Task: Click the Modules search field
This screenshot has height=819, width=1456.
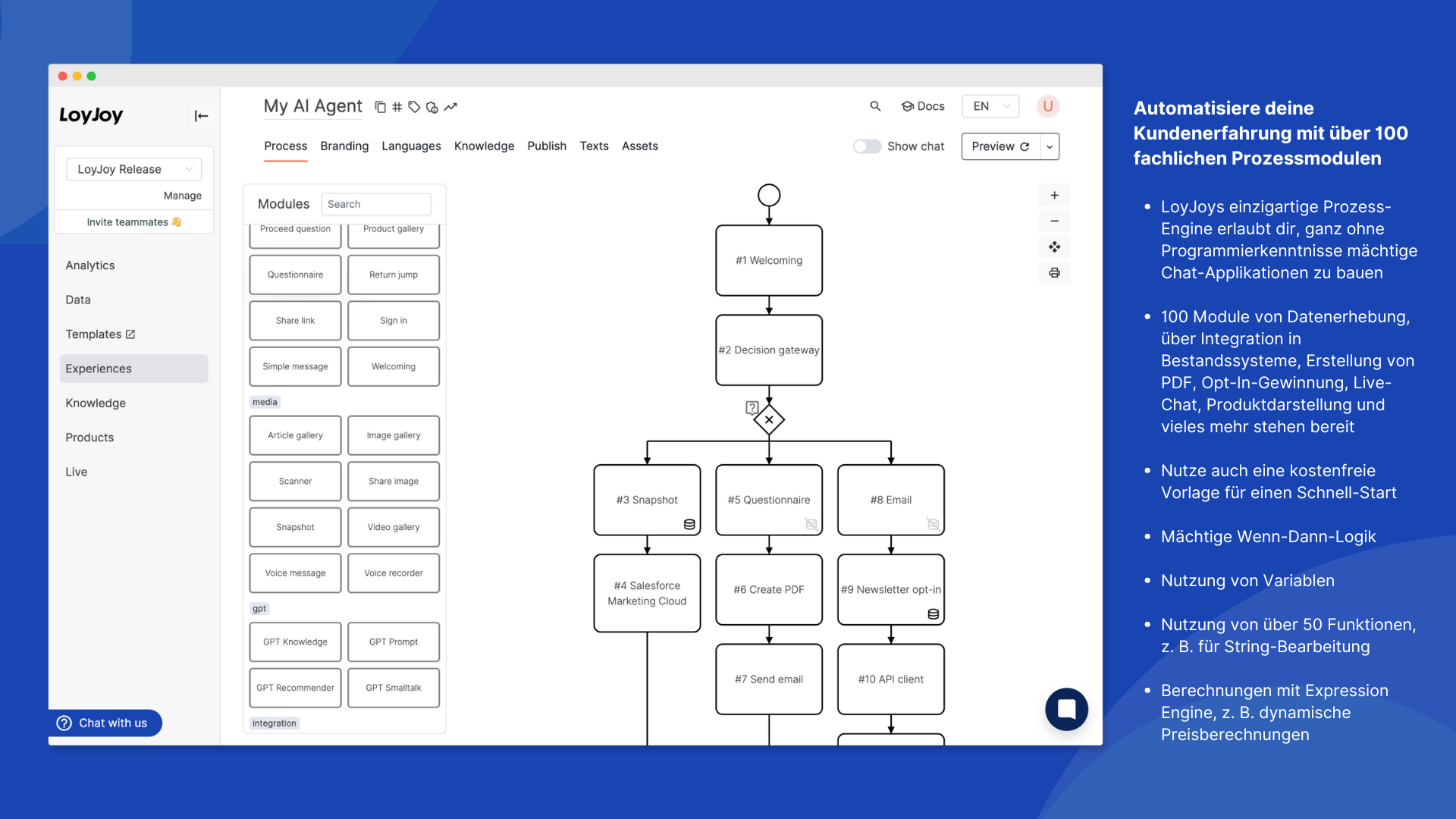Action: point(376,204)
